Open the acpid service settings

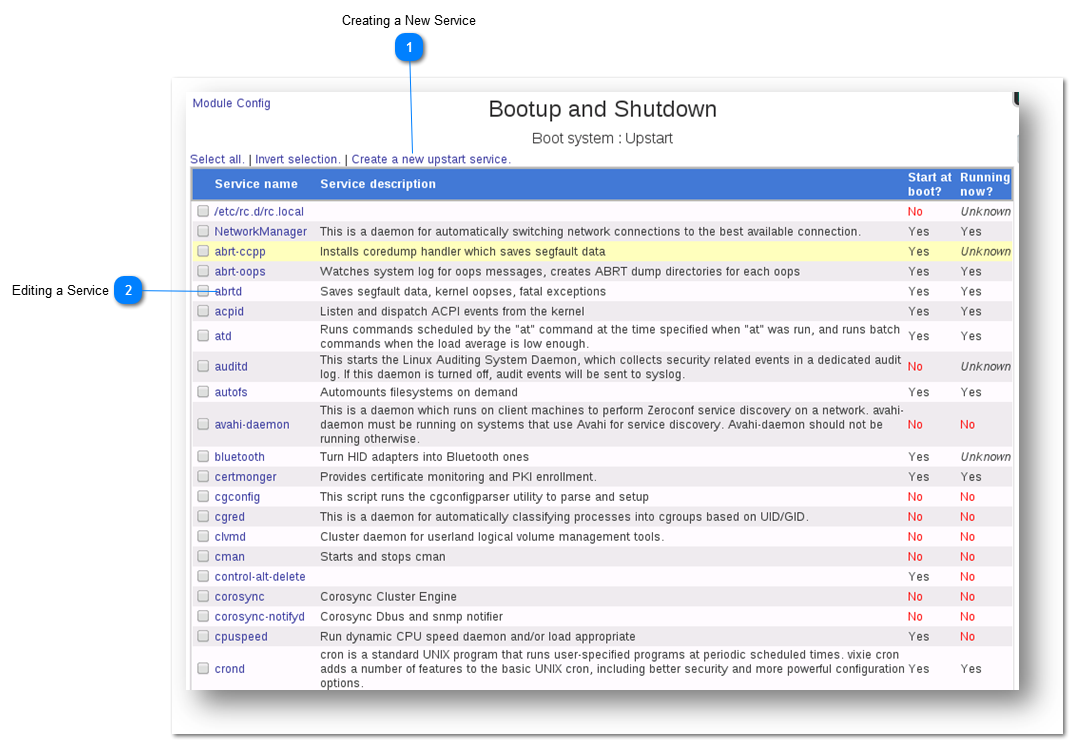click(x=228, y=311)
